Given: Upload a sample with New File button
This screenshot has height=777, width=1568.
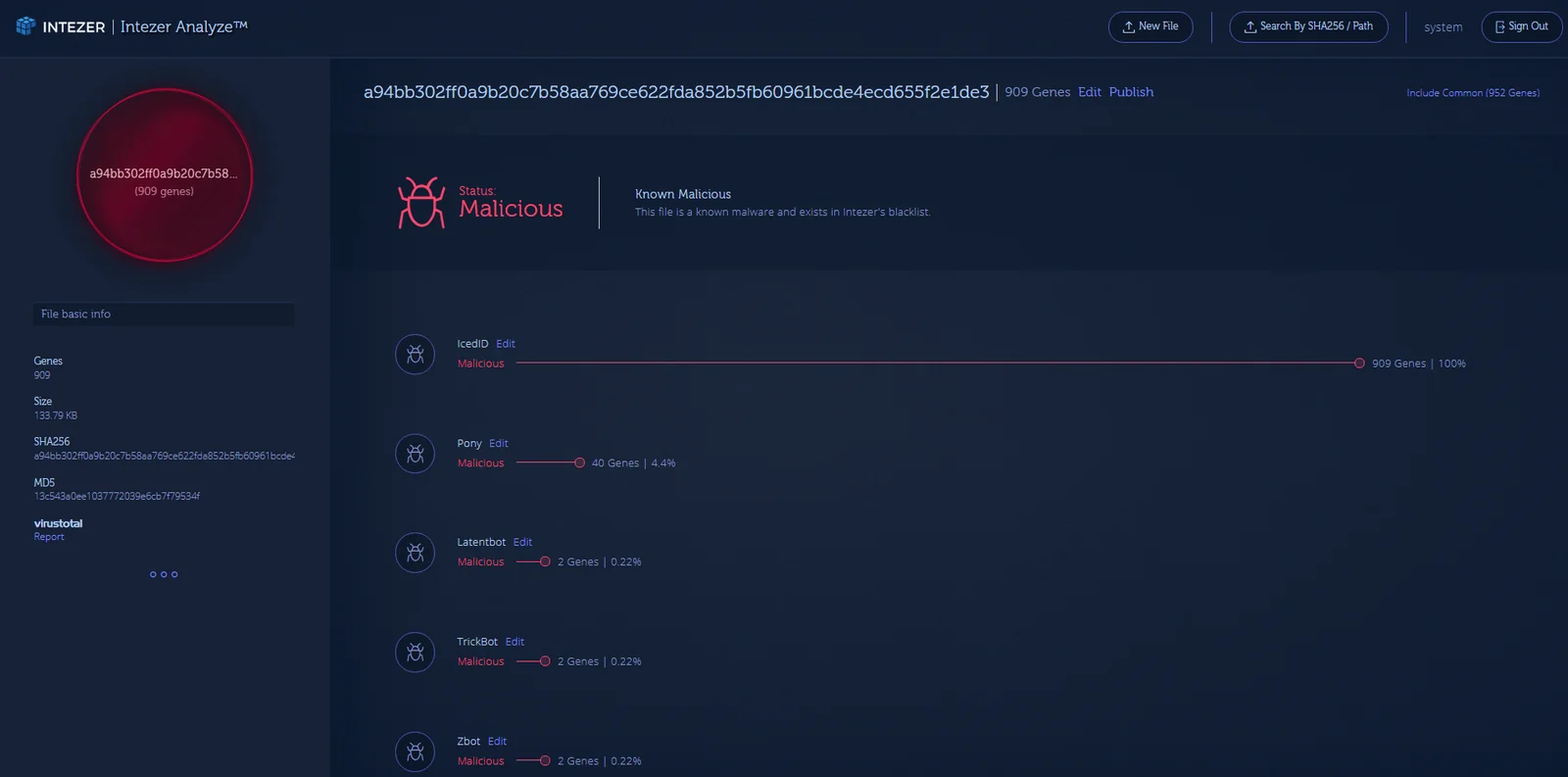Looking at the screenshot, I should click(1151, 26).
